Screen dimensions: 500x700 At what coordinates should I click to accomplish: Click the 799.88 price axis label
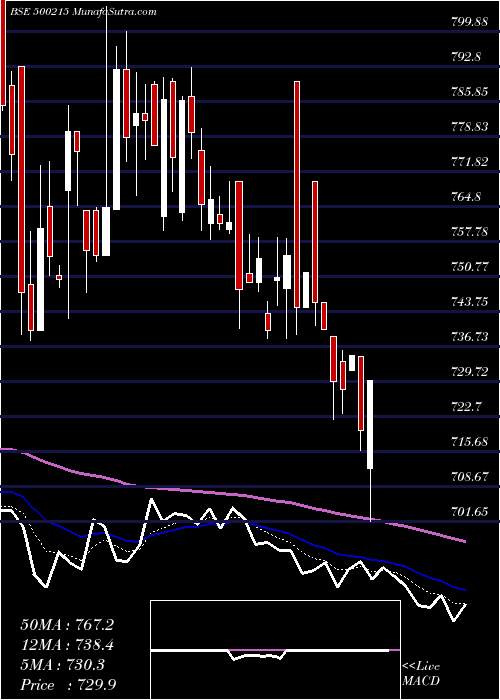[x=469, y=22]
